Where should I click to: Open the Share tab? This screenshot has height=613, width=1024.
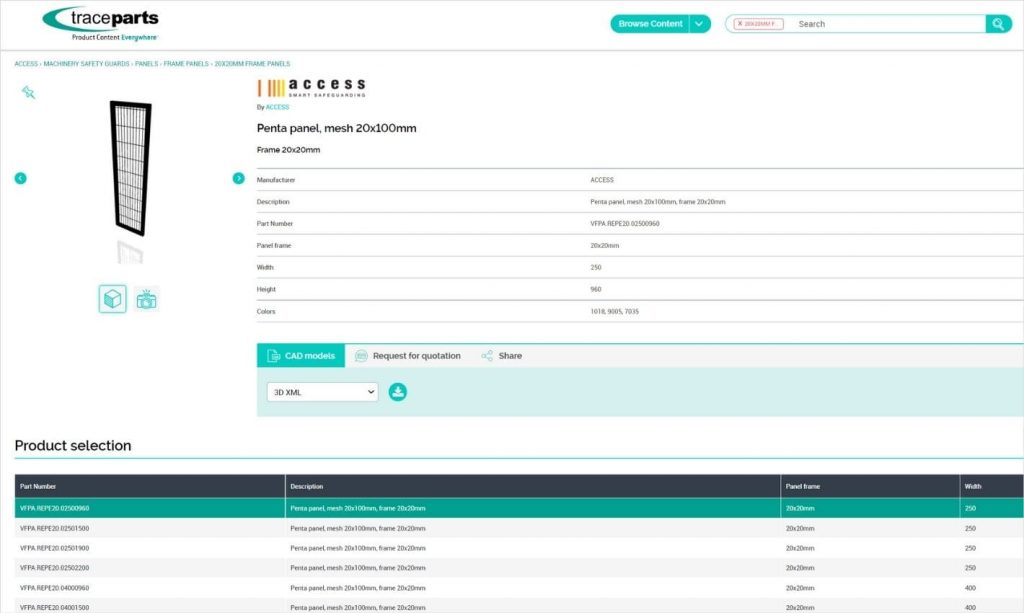[x=501, y=356]
